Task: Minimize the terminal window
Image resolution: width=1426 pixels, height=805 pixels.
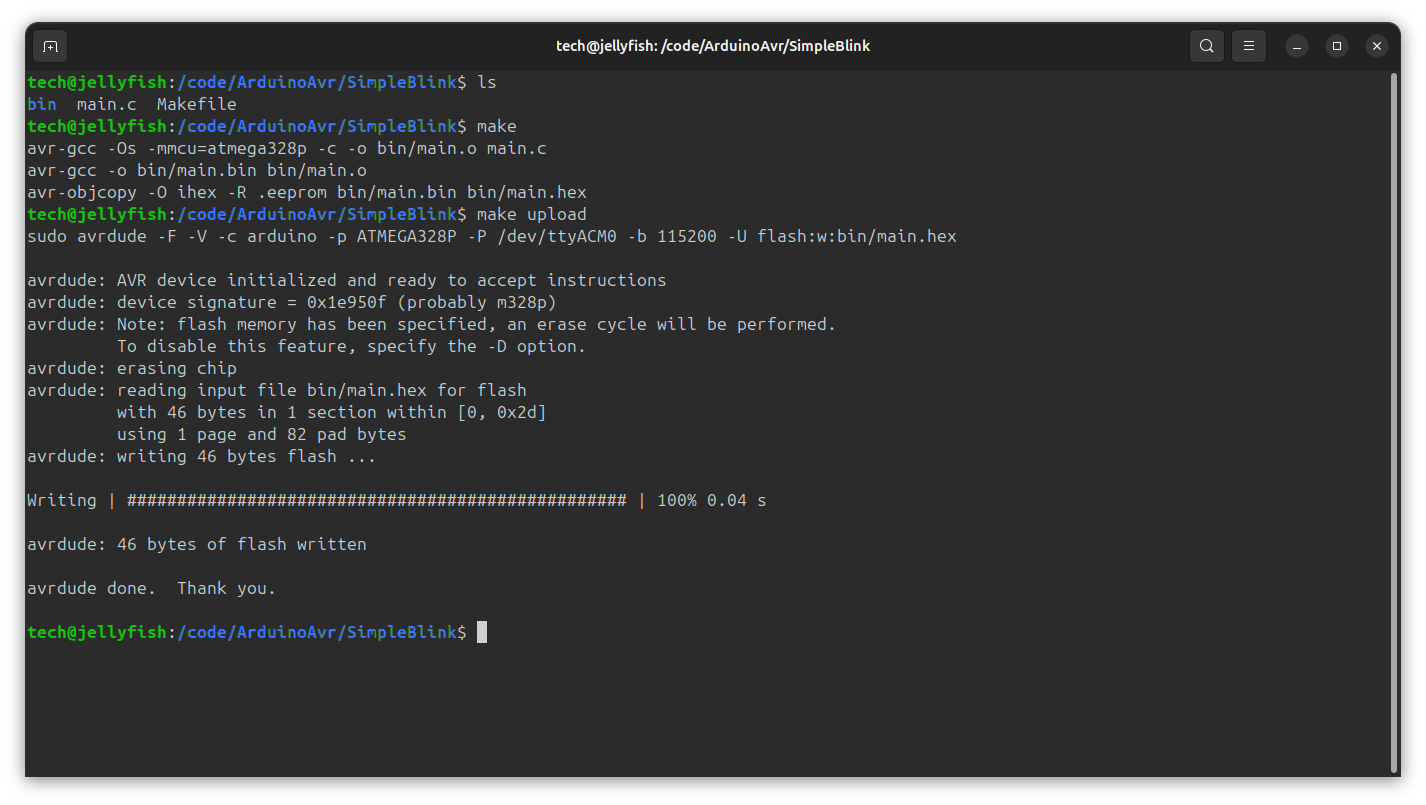Action: [x=1297, y=46]
